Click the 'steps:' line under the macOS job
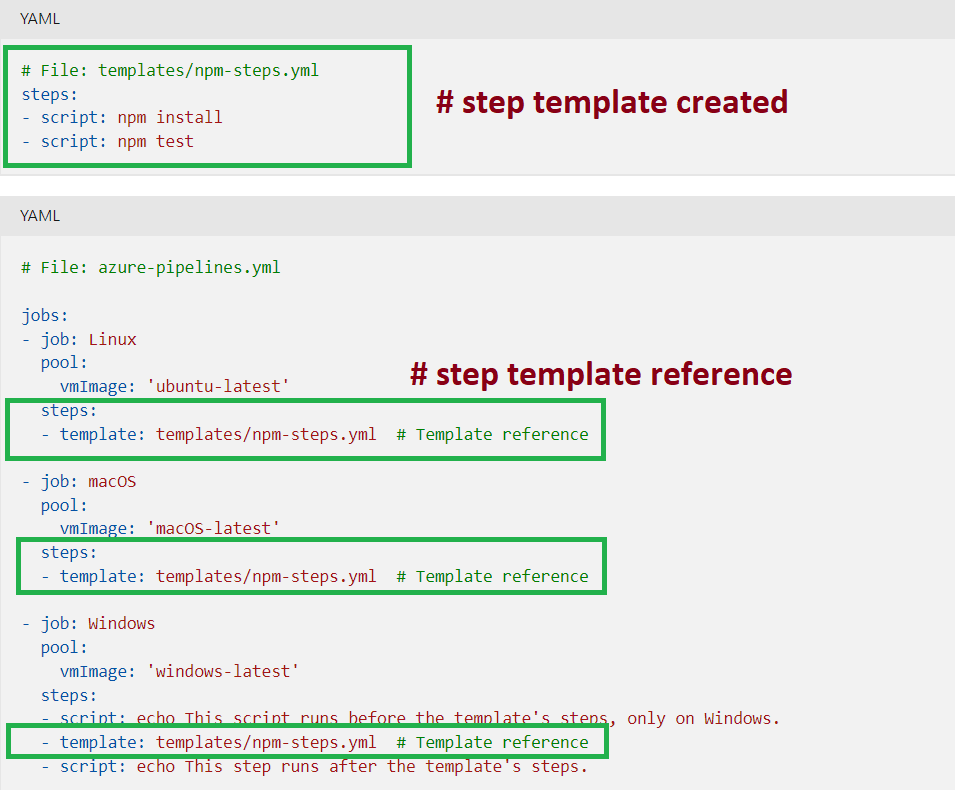Image resolution: width=955 pixels, height=790 pixels. [x=69, y=552]
